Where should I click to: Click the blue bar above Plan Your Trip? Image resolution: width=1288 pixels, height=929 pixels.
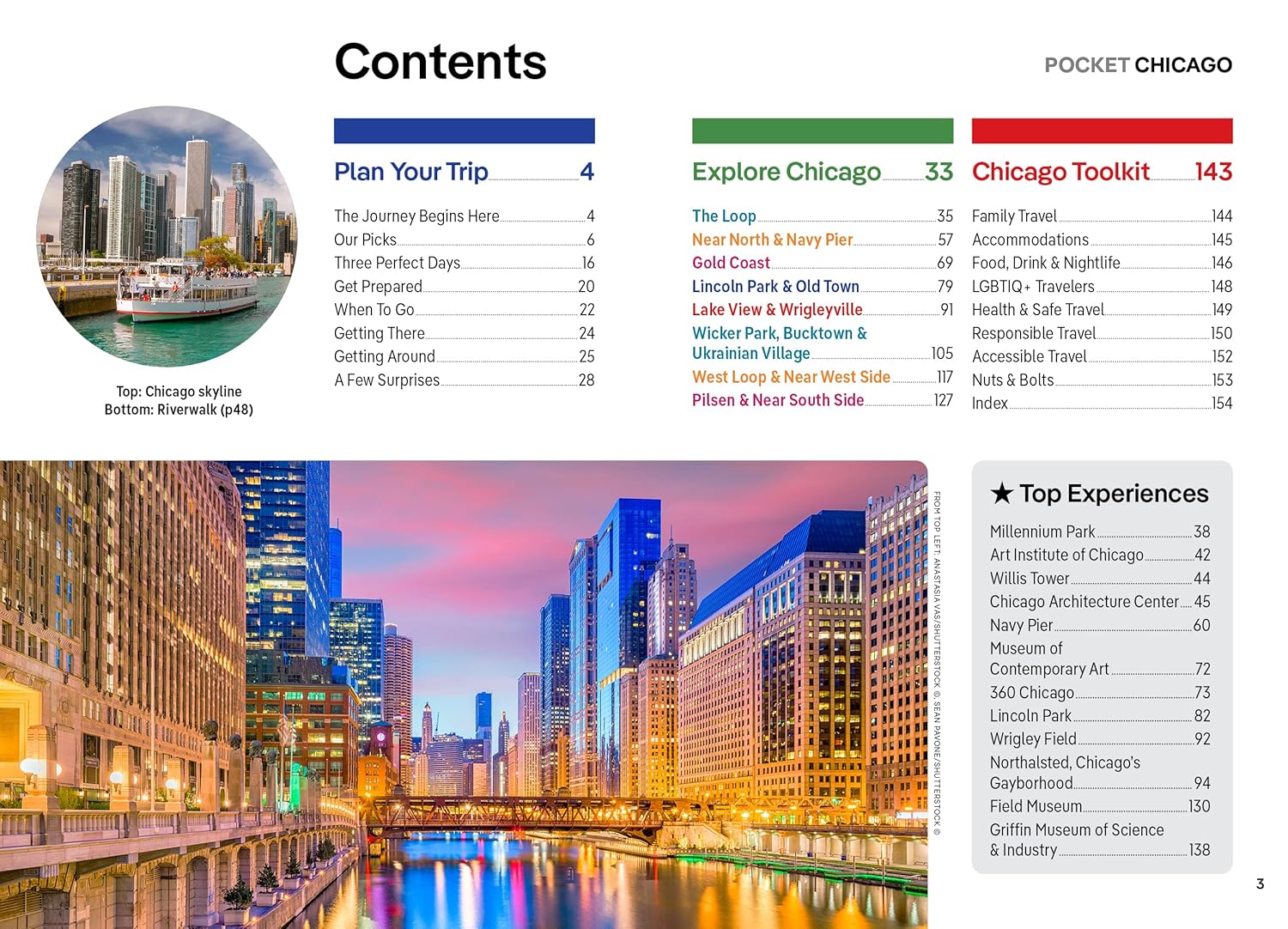pos(464,131)
